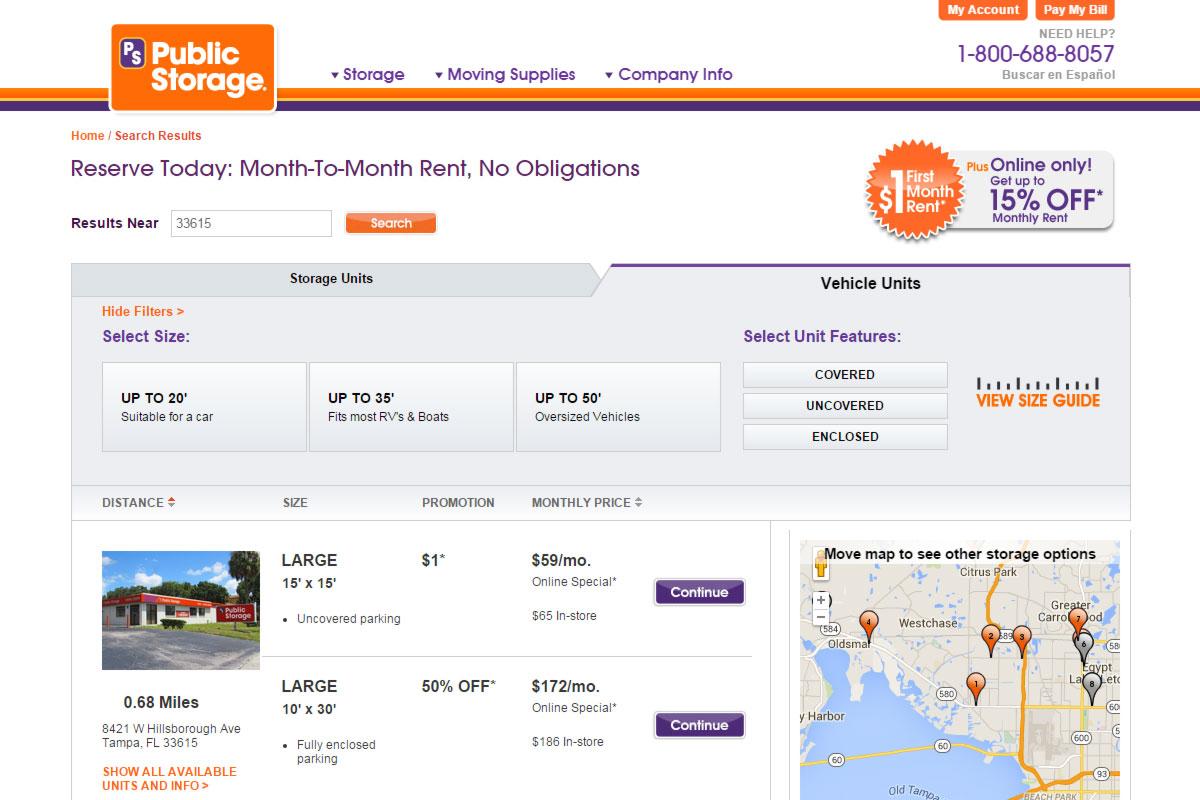The width and height of the screenshot is (1200, 800).
Task: Expand the Storage dropdown menu
Action: click(x=367, y=75)
